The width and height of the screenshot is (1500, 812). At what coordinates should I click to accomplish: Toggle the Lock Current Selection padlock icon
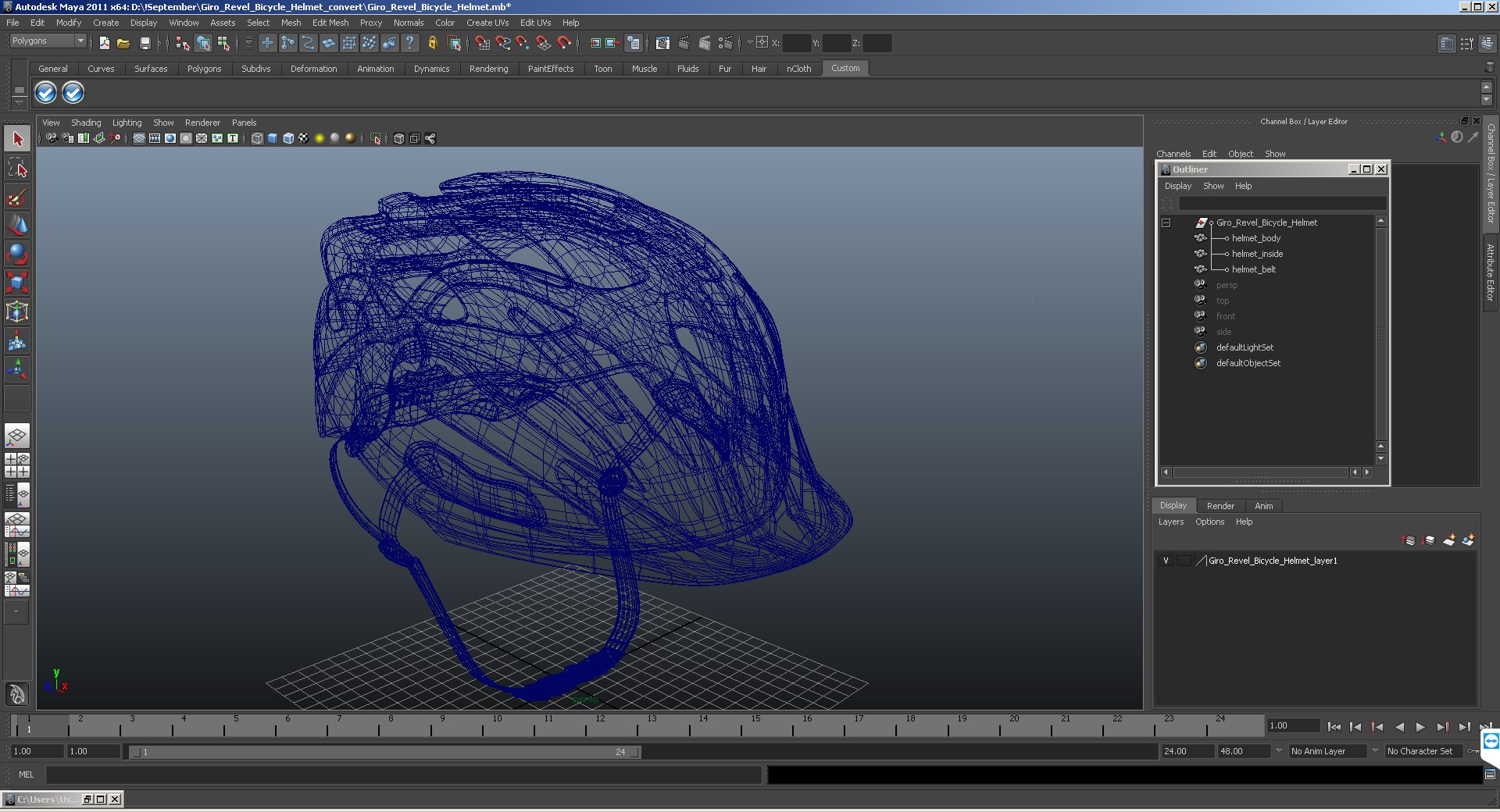(x=432, y=43)
